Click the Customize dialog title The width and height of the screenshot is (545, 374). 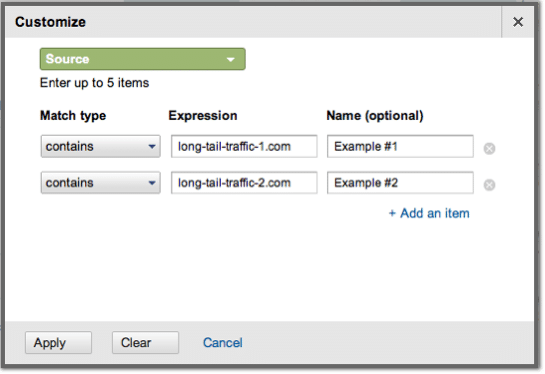[50, 22]
